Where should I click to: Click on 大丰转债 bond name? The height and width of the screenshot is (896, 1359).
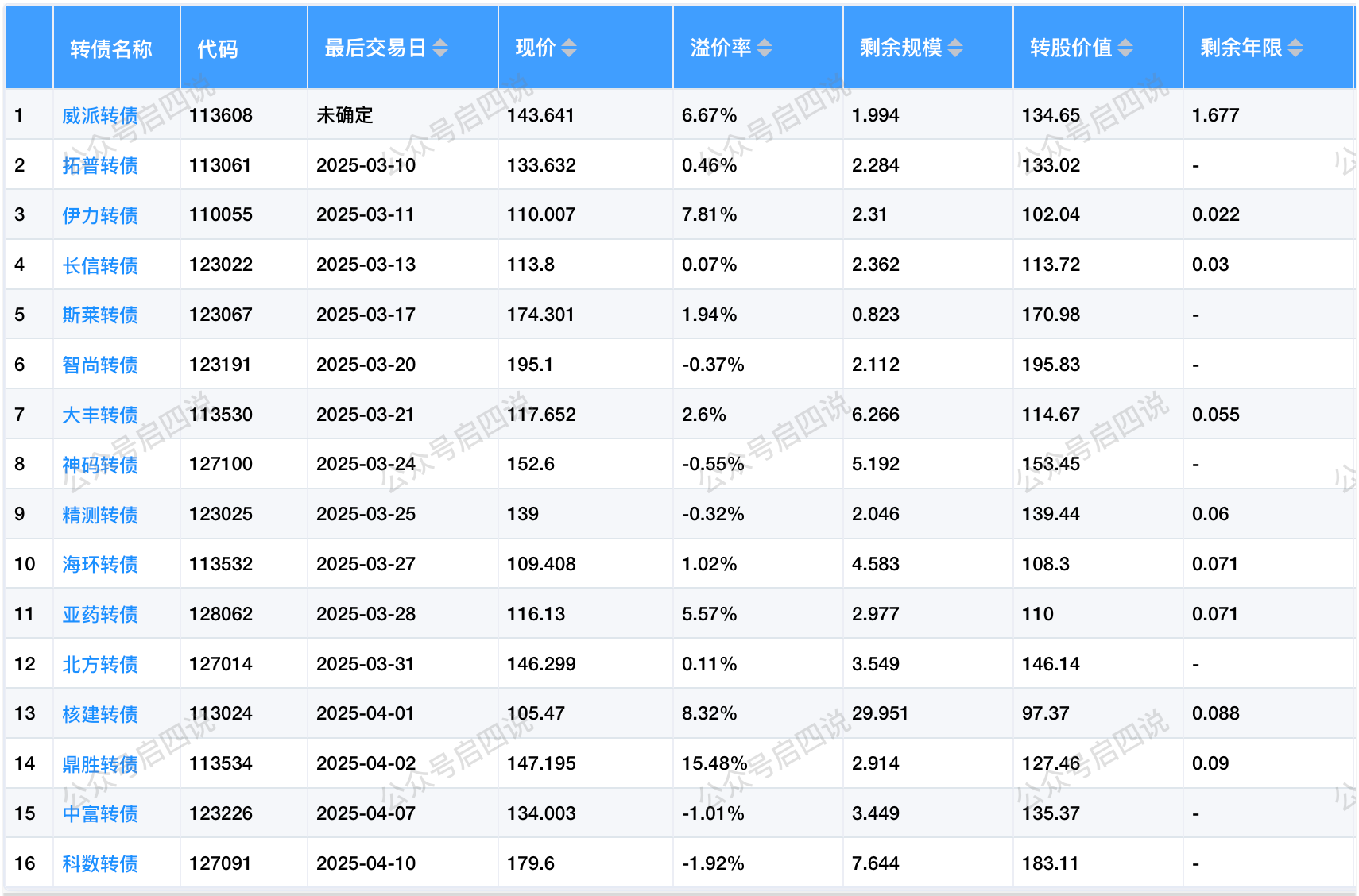[100, 415]
